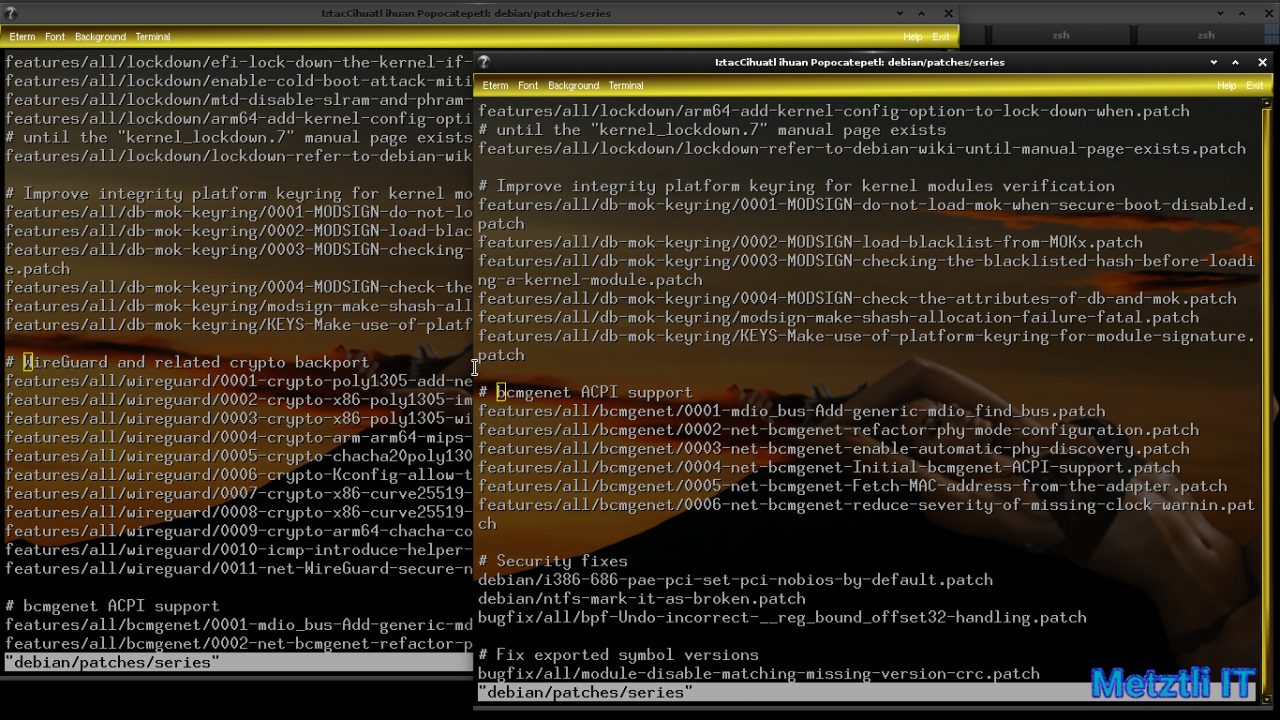Click 'lockdown-refer-to-debian-wiki-until-manual-page-exists.patch' in front window
The width and height of the screenshot is (1280, 720).
pyautogui.click(x=862, y=149)
